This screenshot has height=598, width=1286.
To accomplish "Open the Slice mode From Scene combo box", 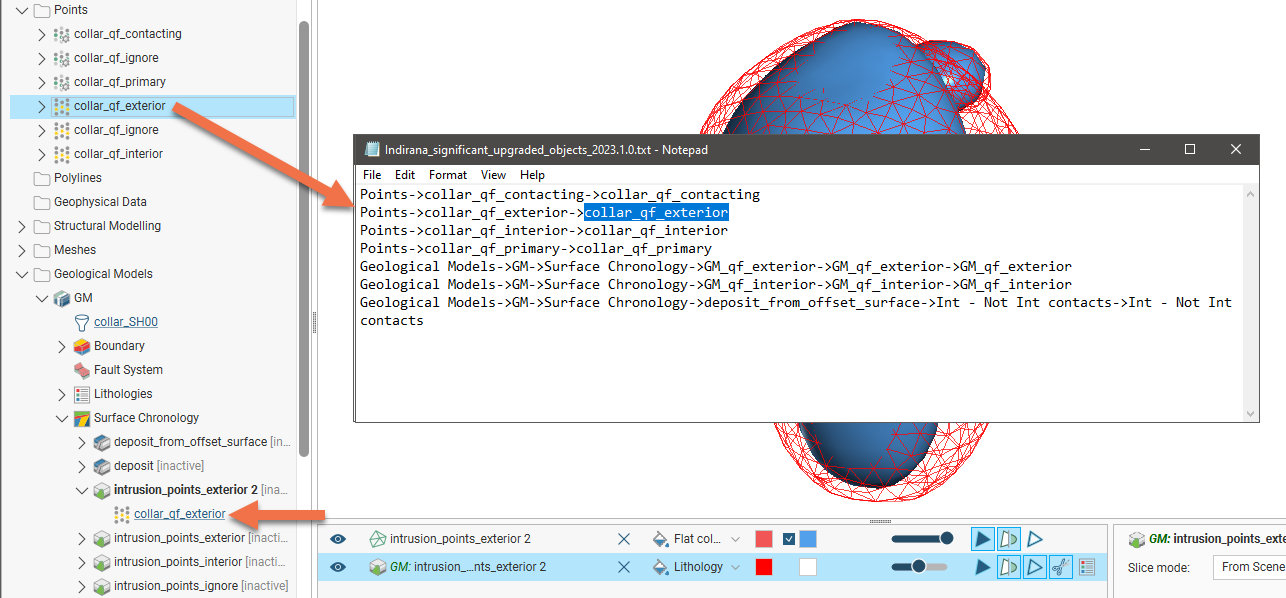I will [1250, 567].
